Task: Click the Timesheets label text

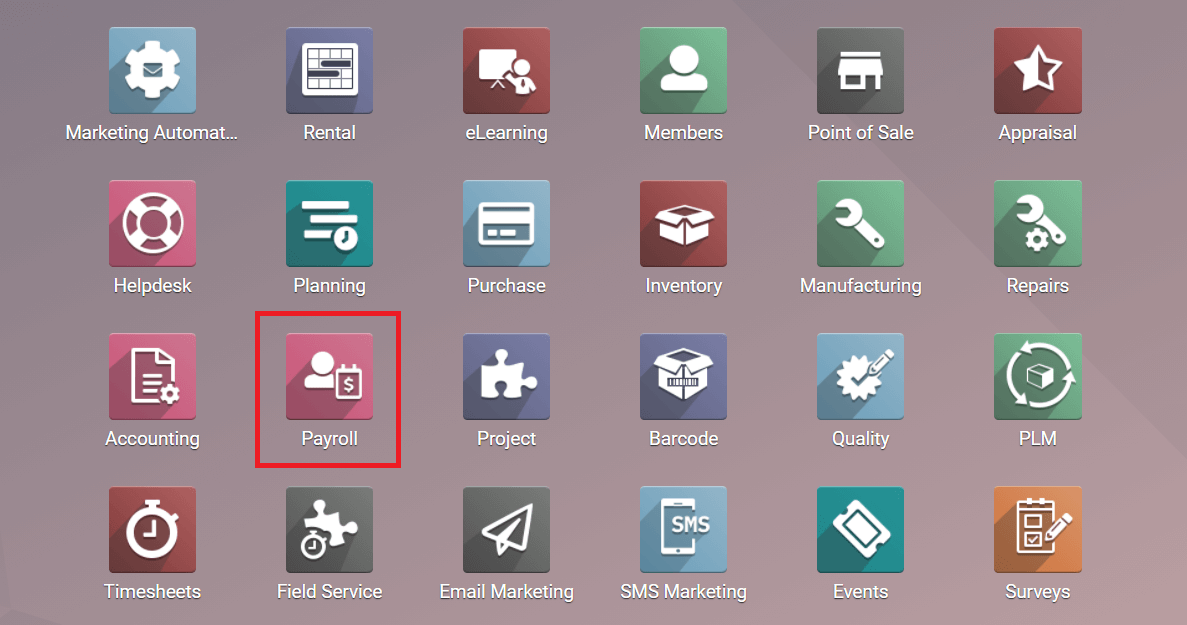Action: 152,591
